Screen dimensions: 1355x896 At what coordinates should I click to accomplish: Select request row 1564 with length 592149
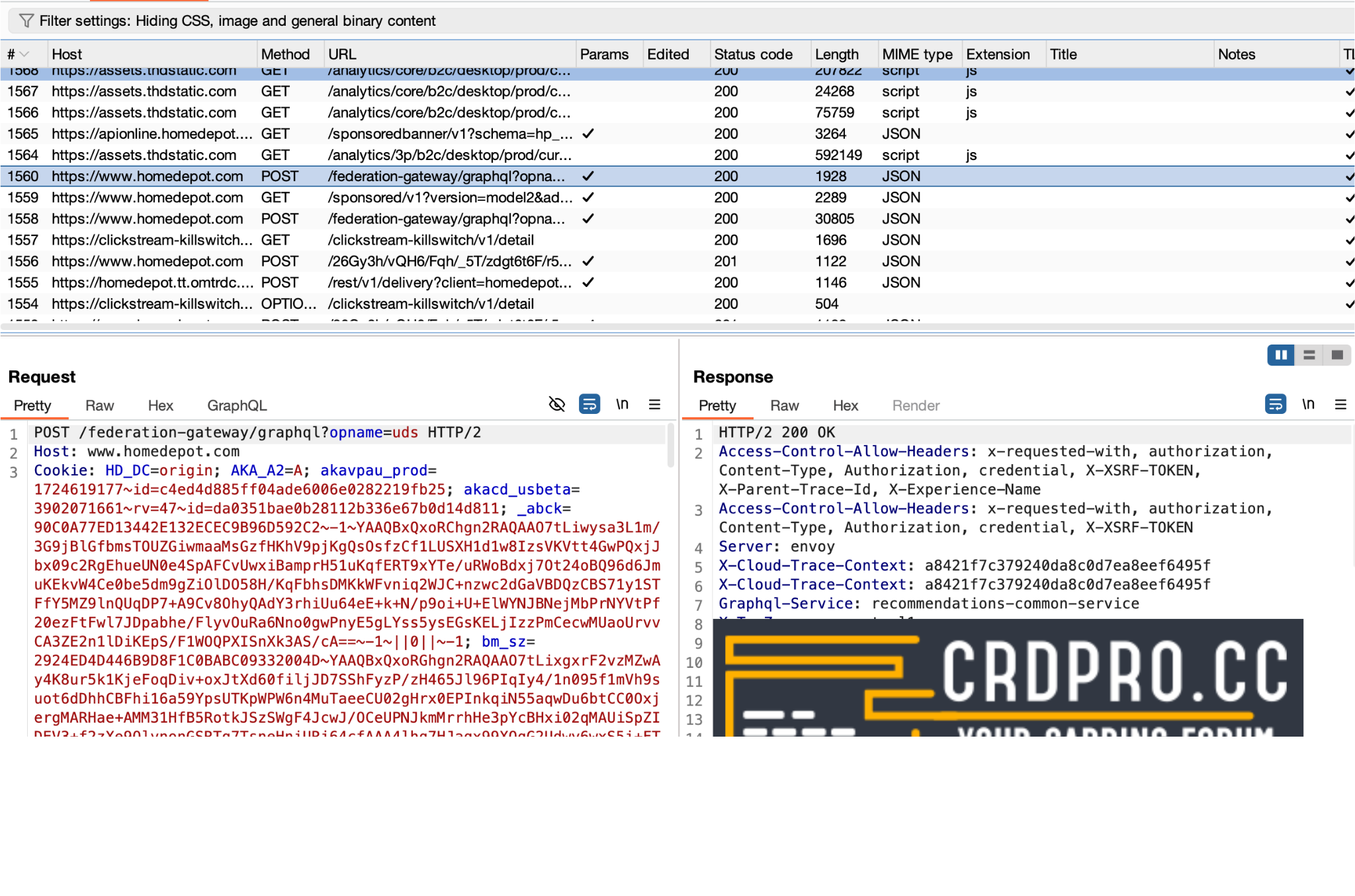tap(677, 155)
